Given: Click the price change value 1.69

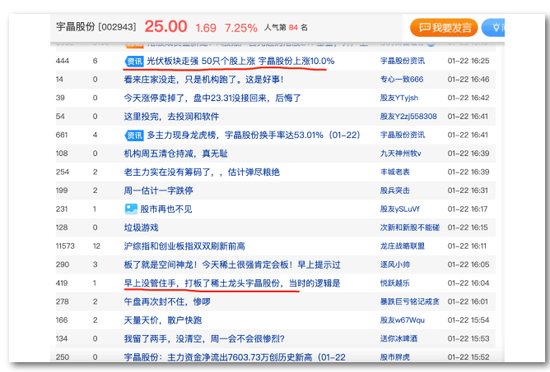Looking at the screenshot, I should tap(206, 28).
